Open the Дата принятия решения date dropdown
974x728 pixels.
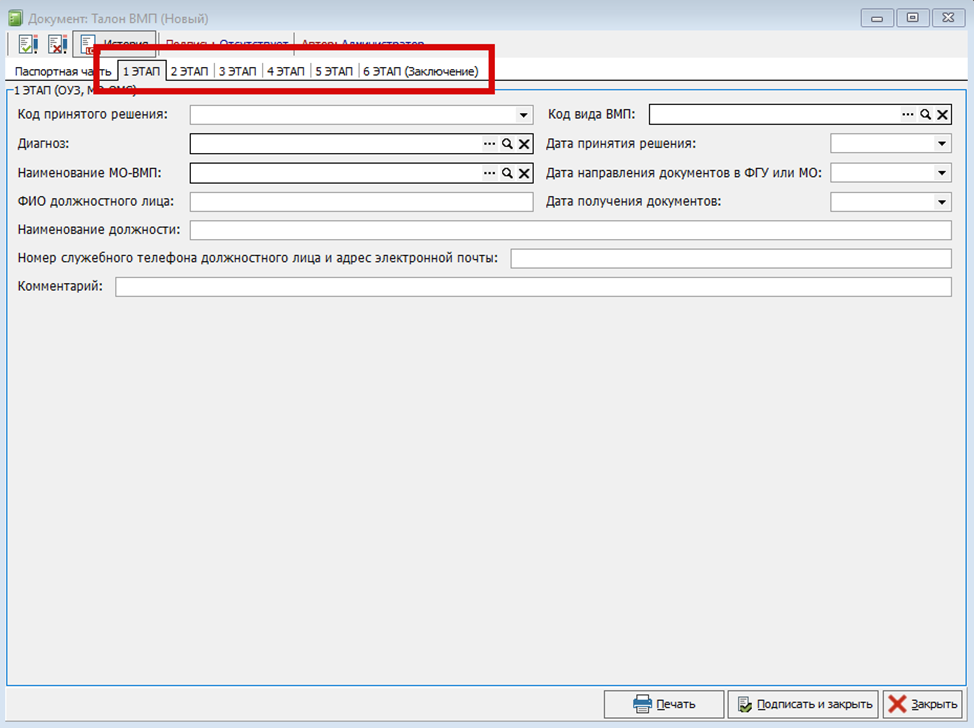pos(941,144)
